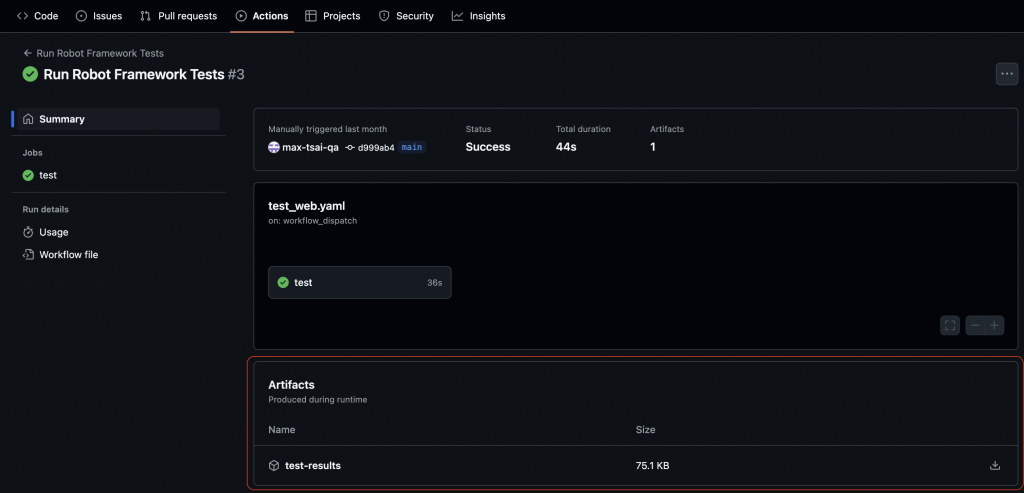Click the test_web.yaml heading
This screenshot has height=493, width=1024.
click(x=307, y=206)
